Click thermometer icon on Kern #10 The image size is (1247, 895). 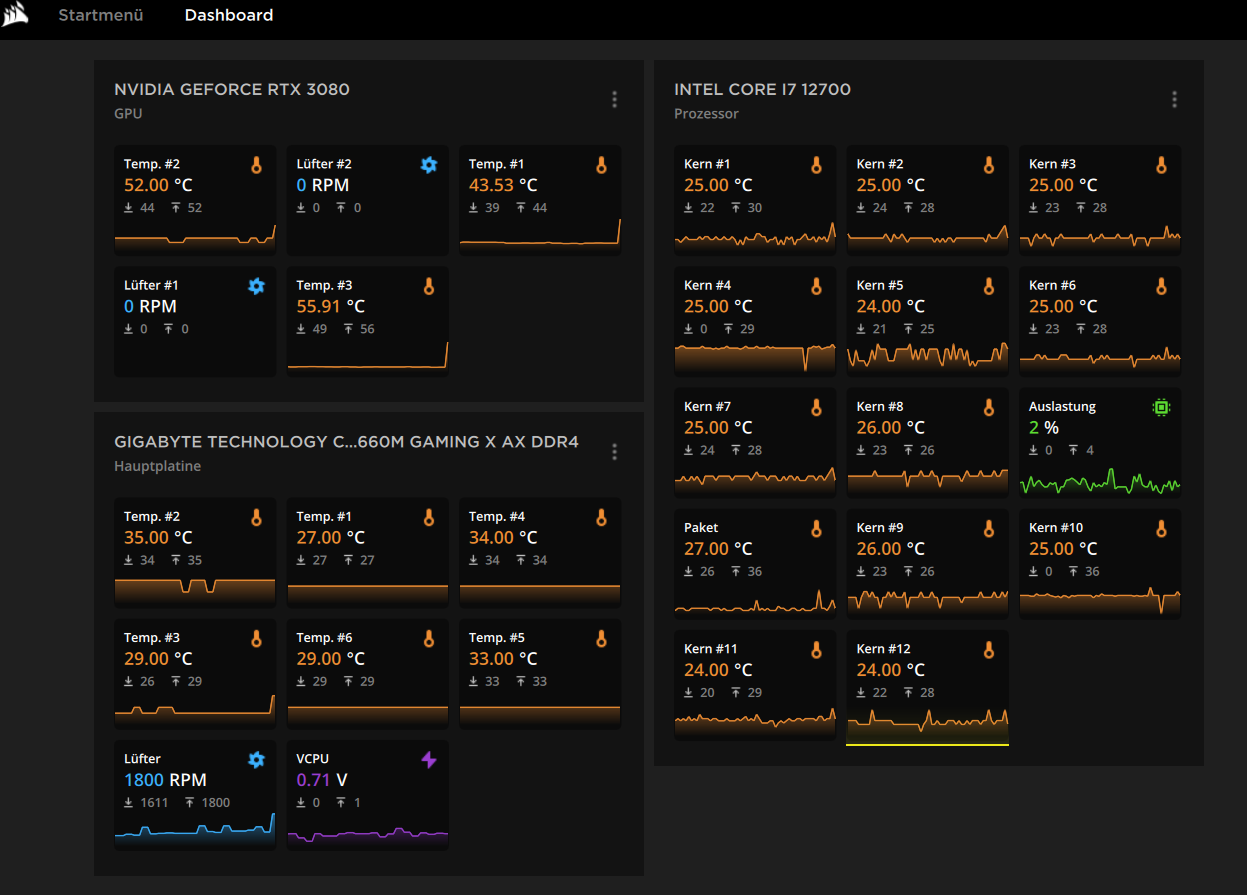(x=1161, y=528)
